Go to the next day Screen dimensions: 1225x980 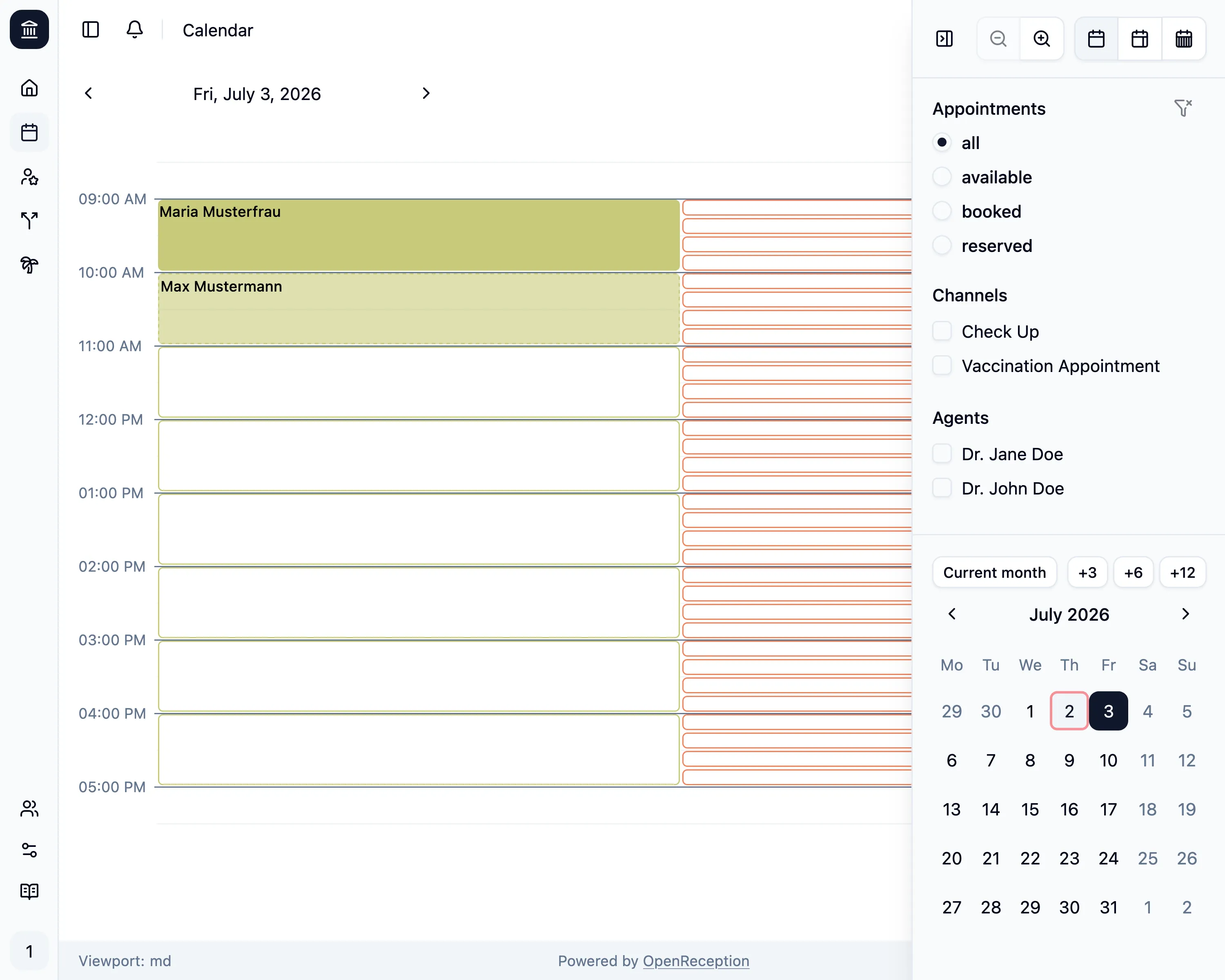[x=425, y=93]
